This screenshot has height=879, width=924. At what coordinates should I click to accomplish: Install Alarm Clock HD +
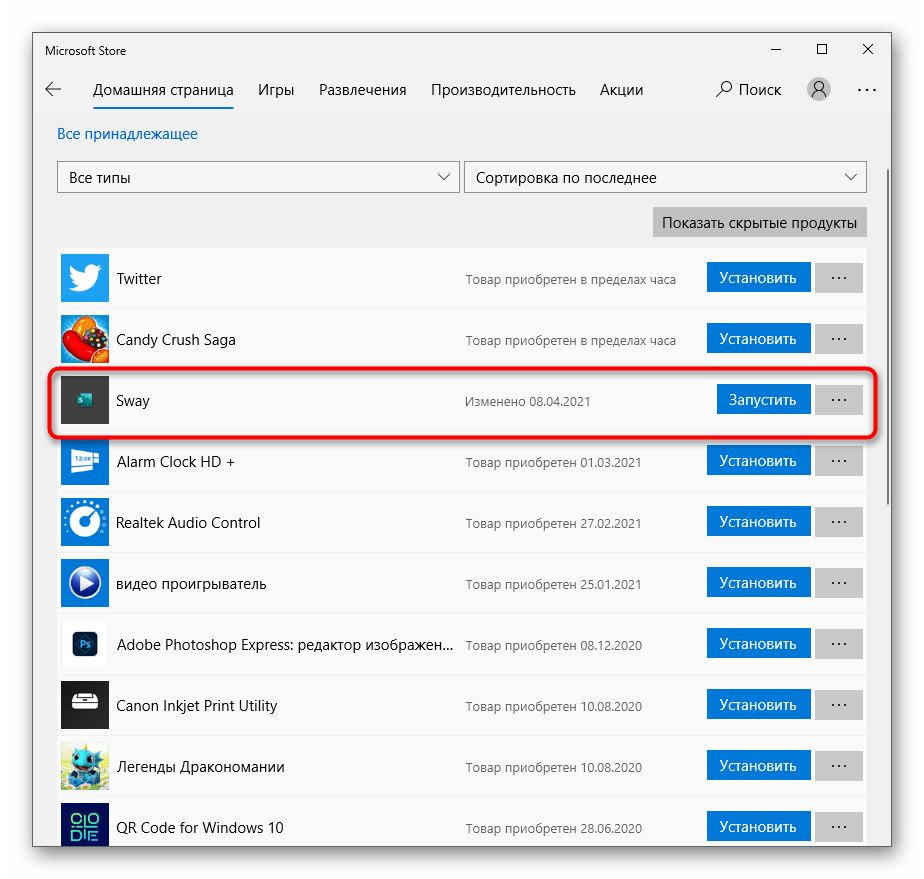tap(758, 461)
